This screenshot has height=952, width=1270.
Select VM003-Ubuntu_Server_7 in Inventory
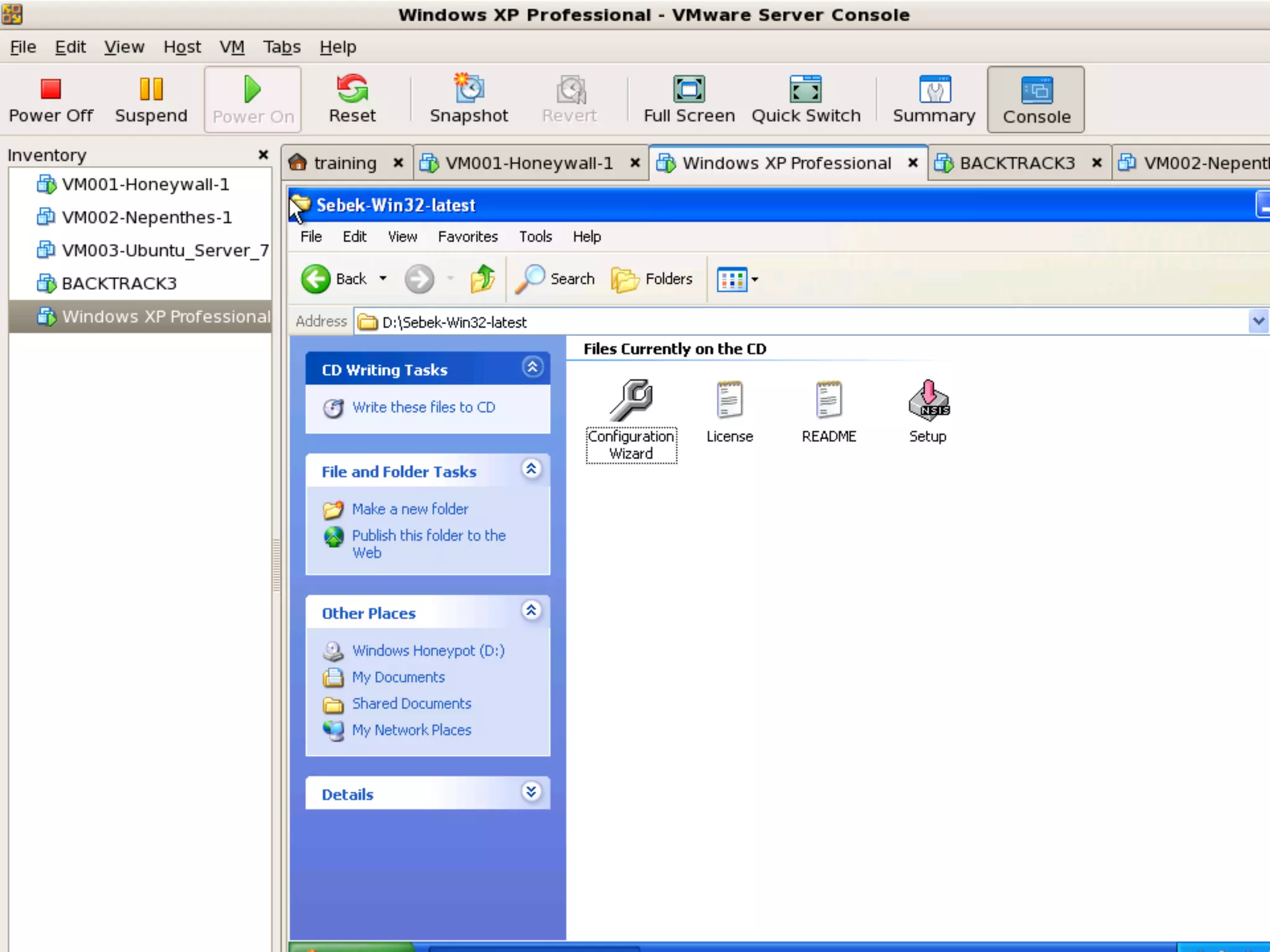click(165, 250)
